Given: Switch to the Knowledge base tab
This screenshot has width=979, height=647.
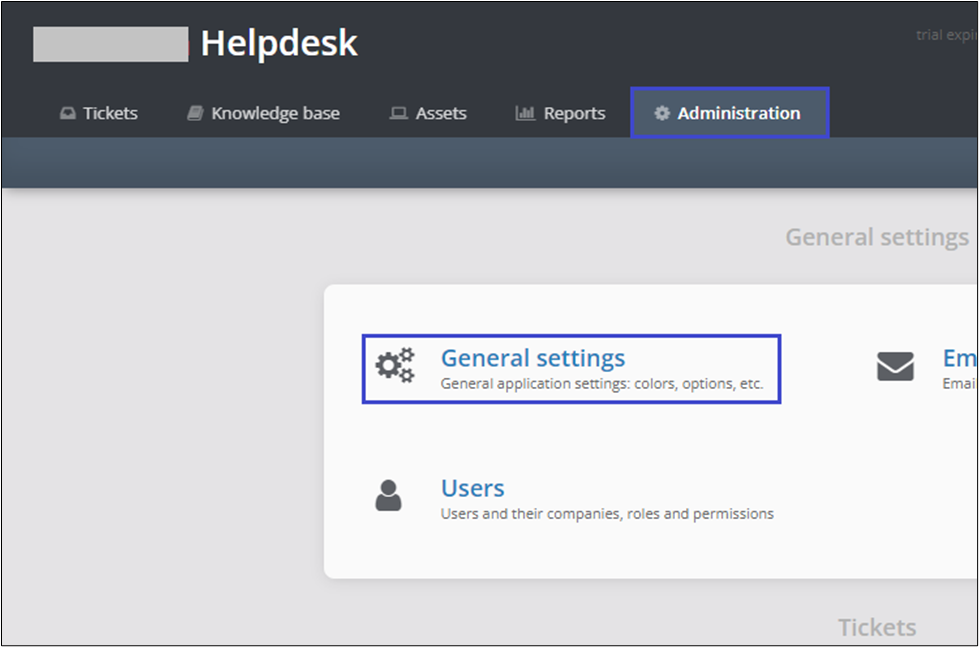Looking at the screenshot, I should click(275, 114).
